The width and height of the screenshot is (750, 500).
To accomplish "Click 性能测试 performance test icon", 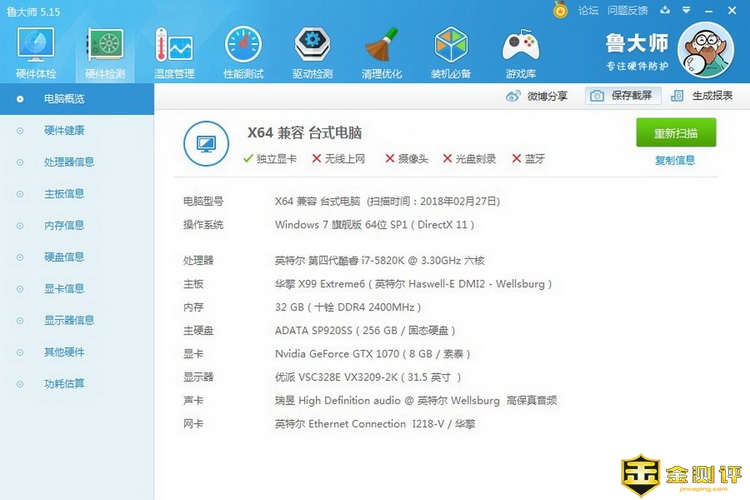I will [x=243, y=50].
